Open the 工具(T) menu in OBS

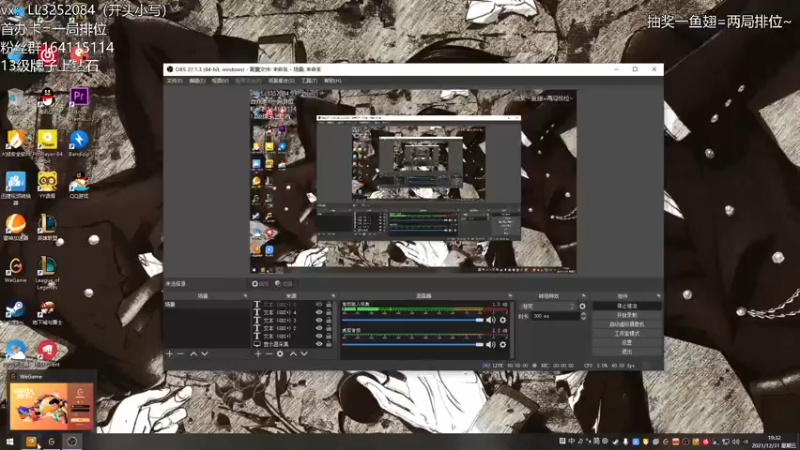tap(309, 81)
